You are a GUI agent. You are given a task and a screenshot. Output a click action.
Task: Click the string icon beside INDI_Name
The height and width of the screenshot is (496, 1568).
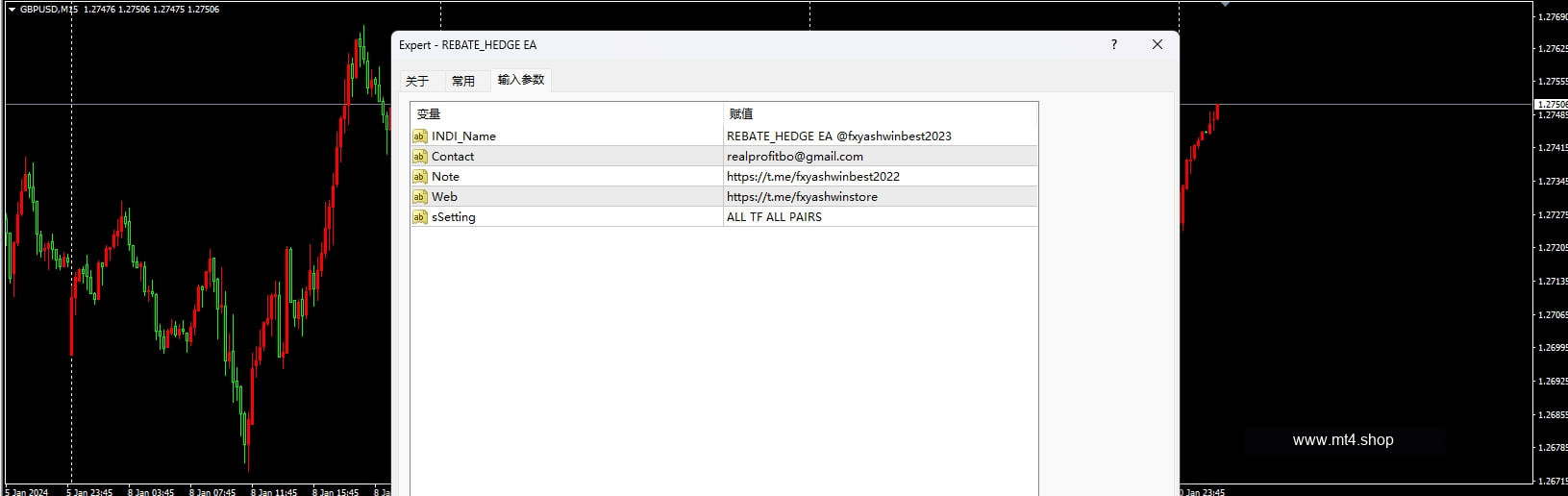pyautogui.click(x=419, y=136)
